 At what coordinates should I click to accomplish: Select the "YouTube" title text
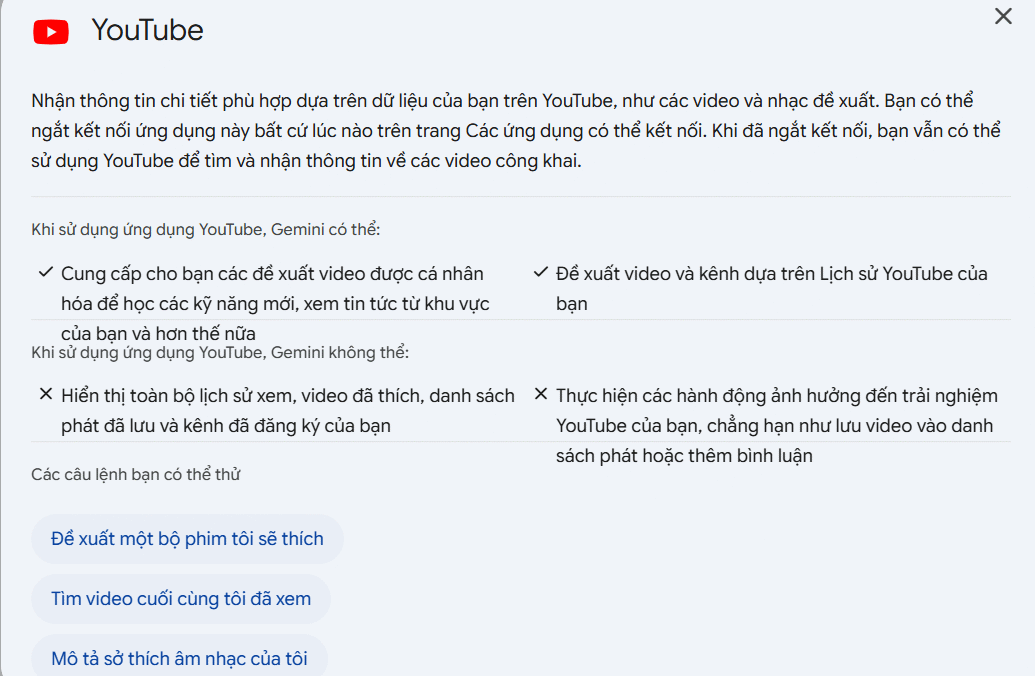[x=147, y=30]
